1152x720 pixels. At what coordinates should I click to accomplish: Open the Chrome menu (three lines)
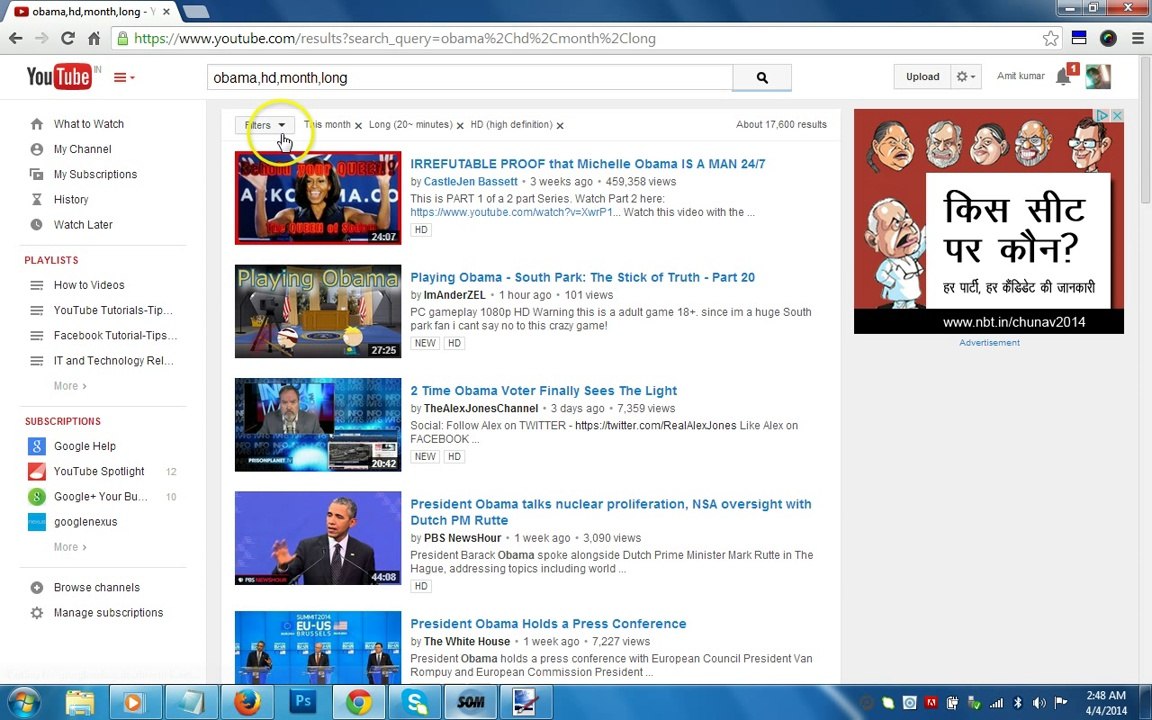(x=1137, y=38)
